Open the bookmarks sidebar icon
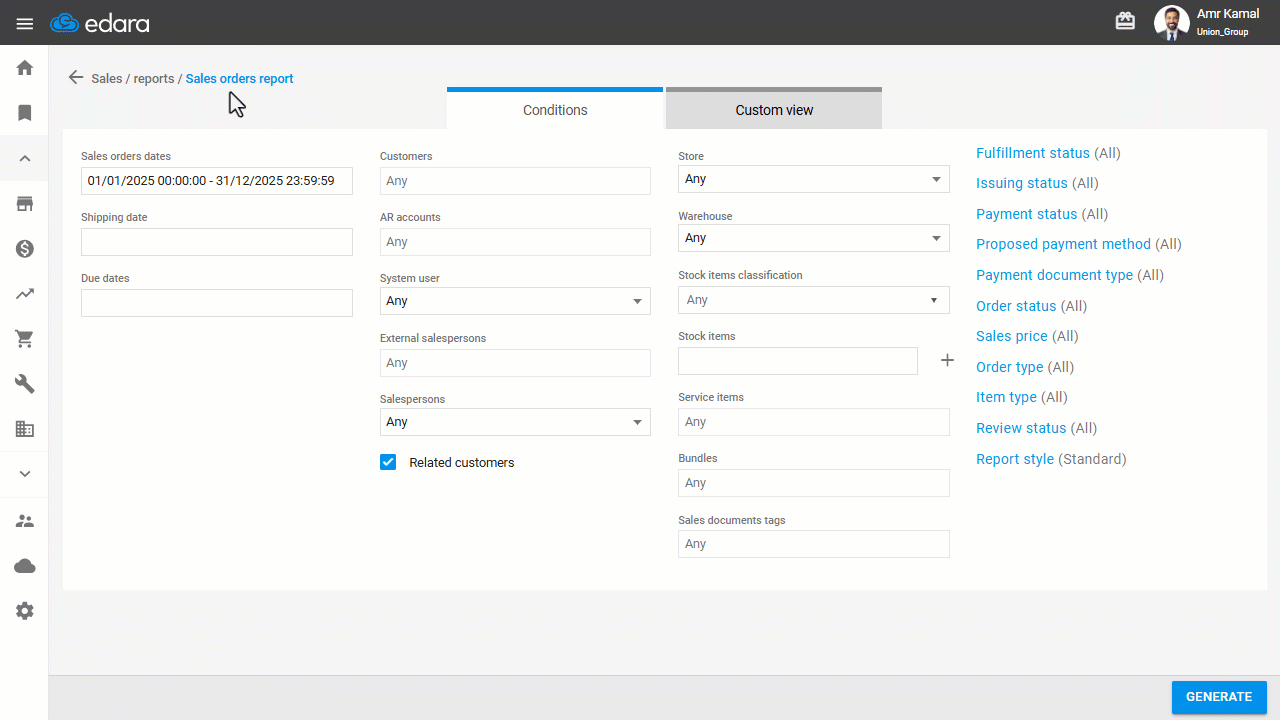This screenshot has width=1280, height=720. pyautogui.click(x=25, y=113)
